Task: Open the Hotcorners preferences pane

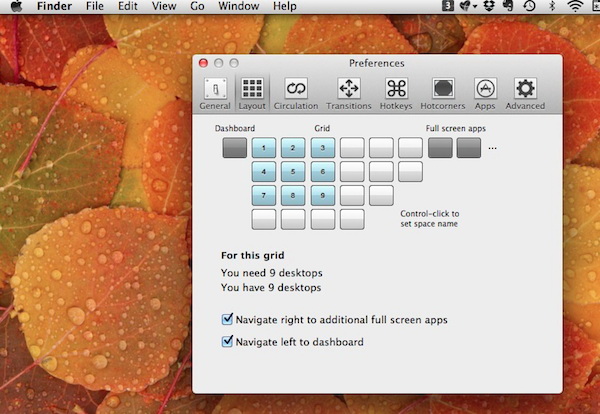Action: point(443,94)
